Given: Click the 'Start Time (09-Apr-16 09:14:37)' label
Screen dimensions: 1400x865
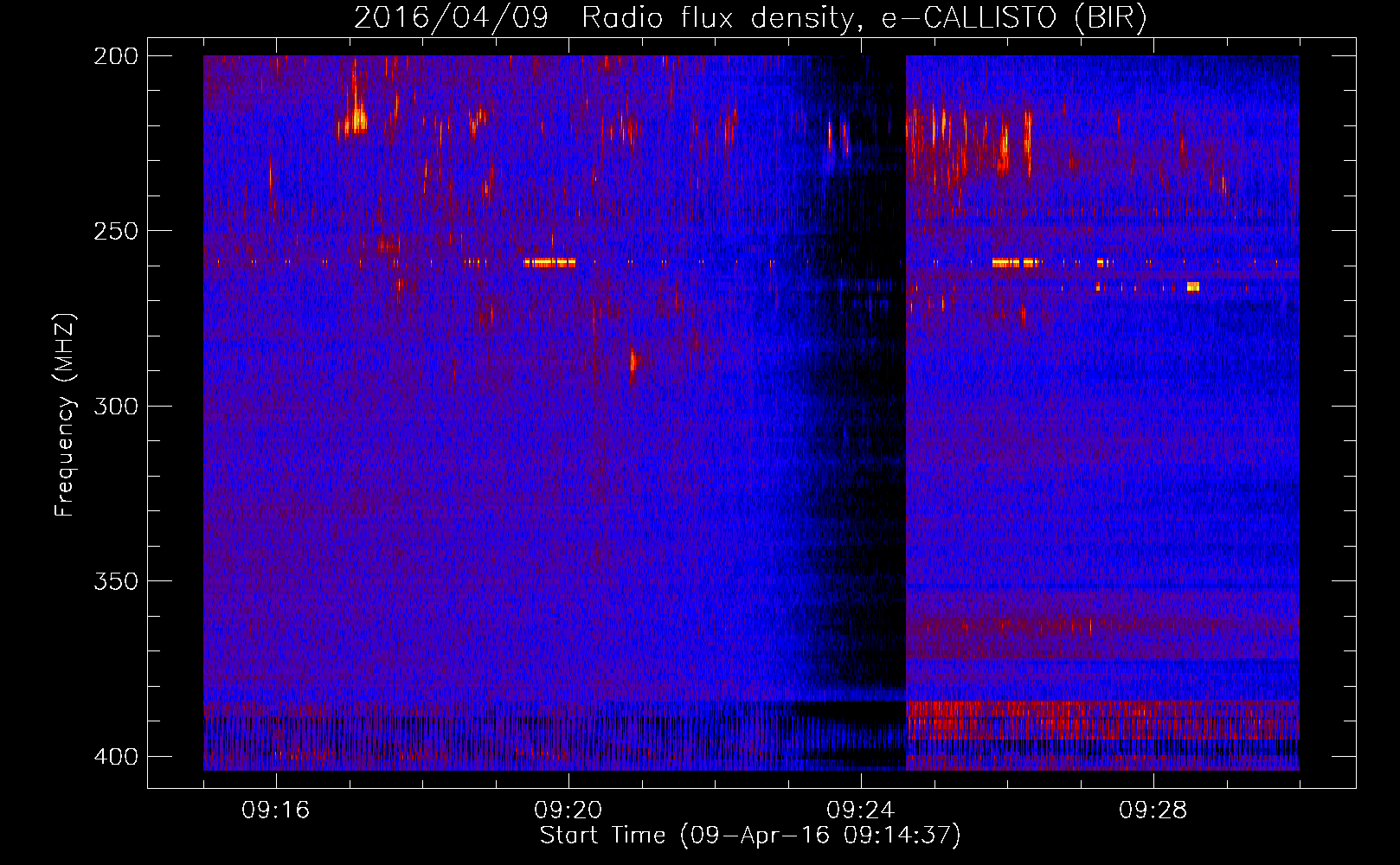Looking at the screenshot, I should [750, 836].
